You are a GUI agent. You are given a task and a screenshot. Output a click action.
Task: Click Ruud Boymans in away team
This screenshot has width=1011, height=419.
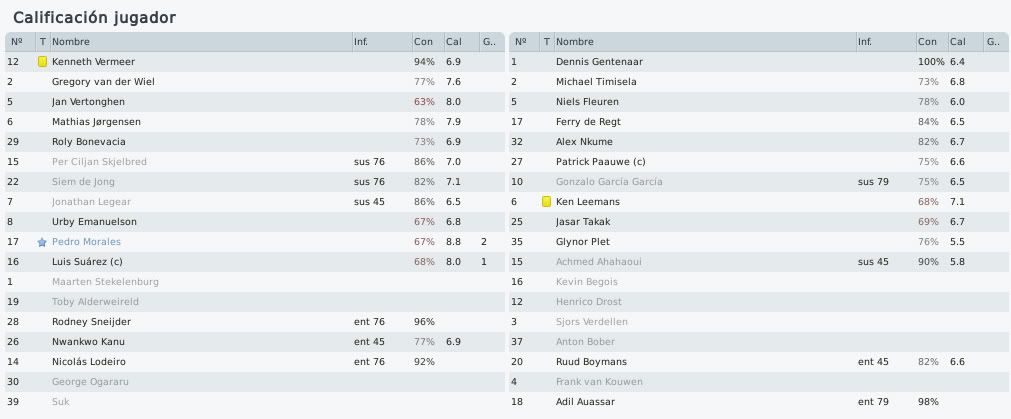[591, 362]
